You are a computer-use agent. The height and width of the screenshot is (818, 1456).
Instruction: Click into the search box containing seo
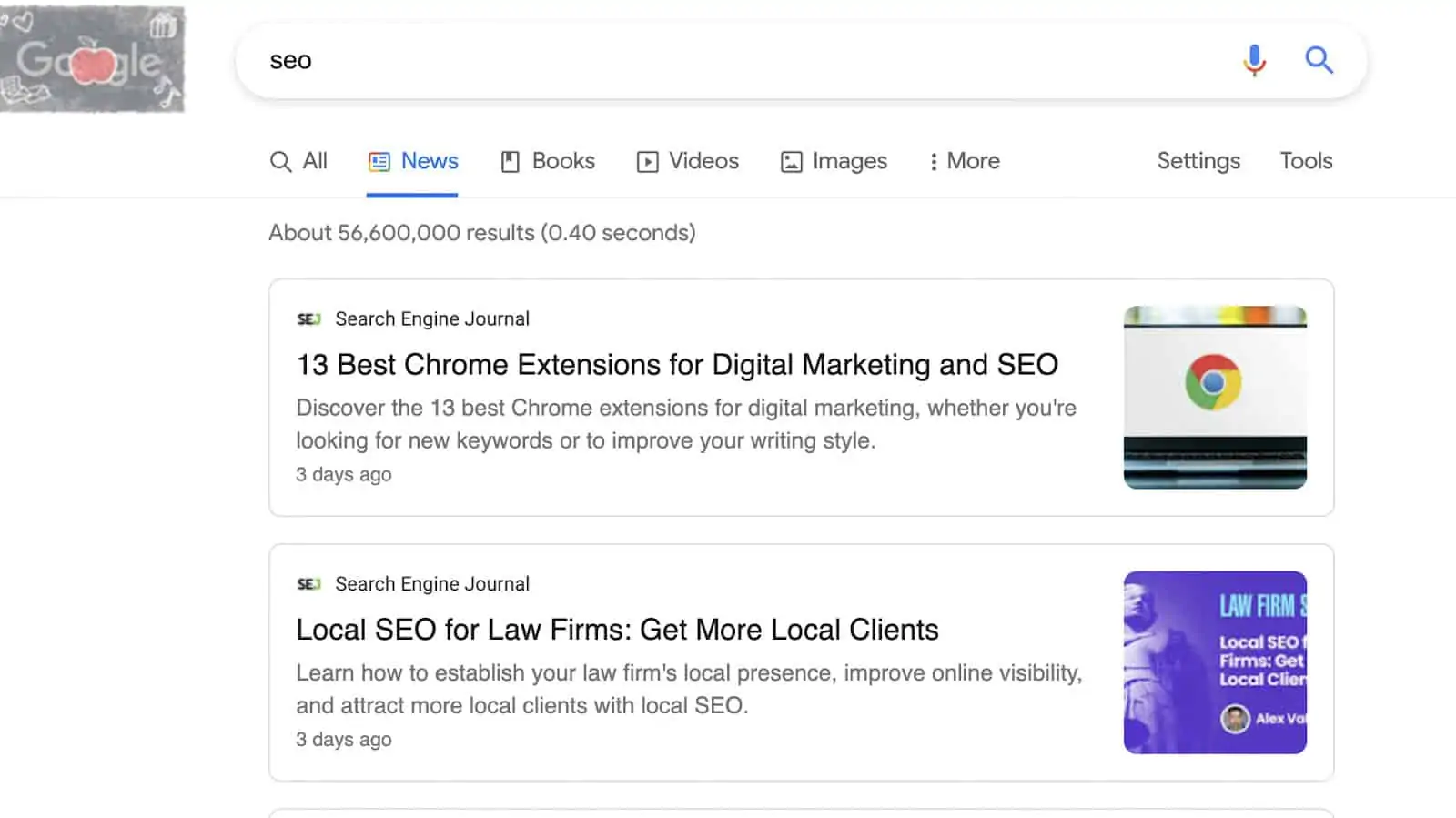pos(728,60)
